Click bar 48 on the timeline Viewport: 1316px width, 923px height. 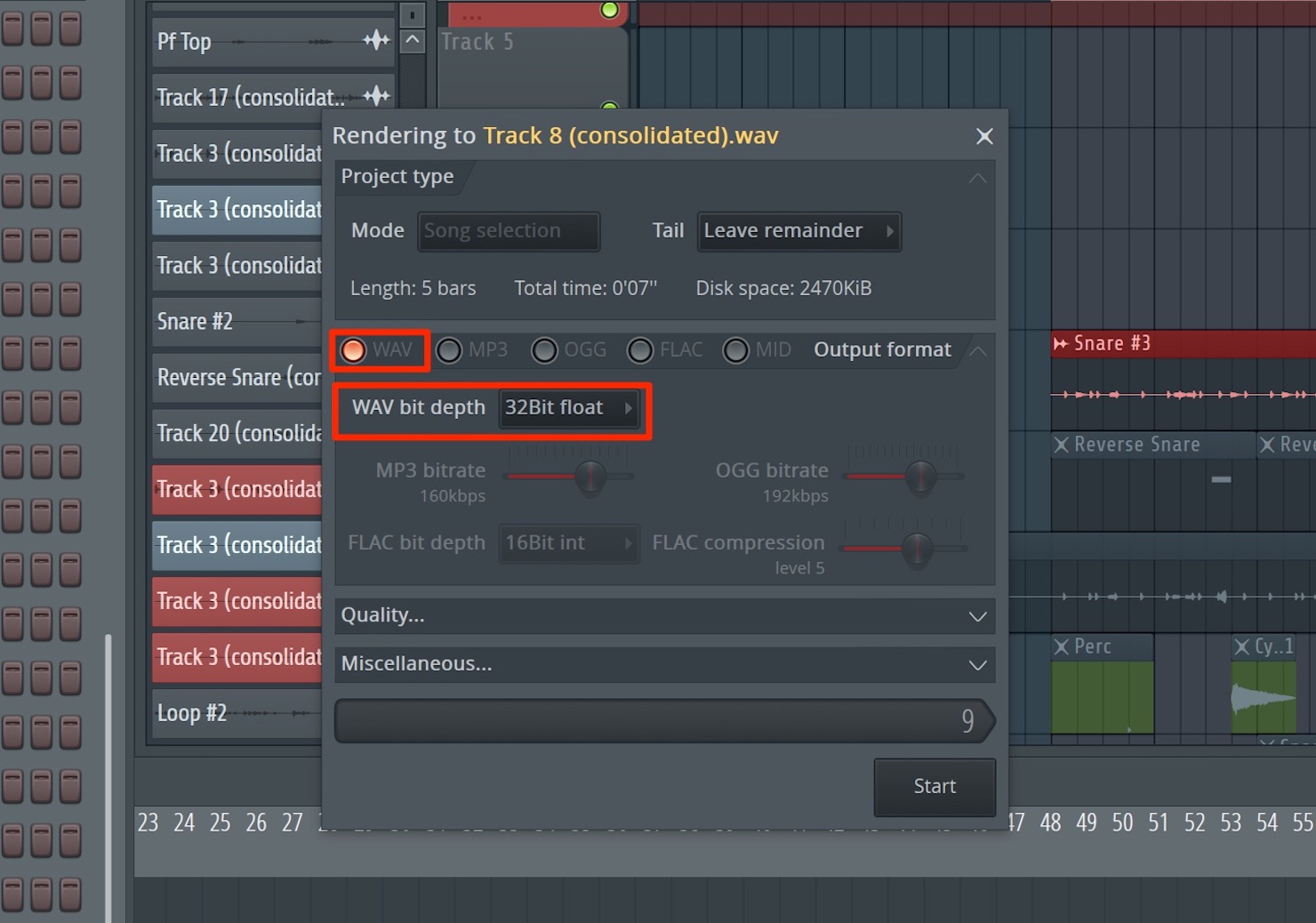click(1050, 823)
